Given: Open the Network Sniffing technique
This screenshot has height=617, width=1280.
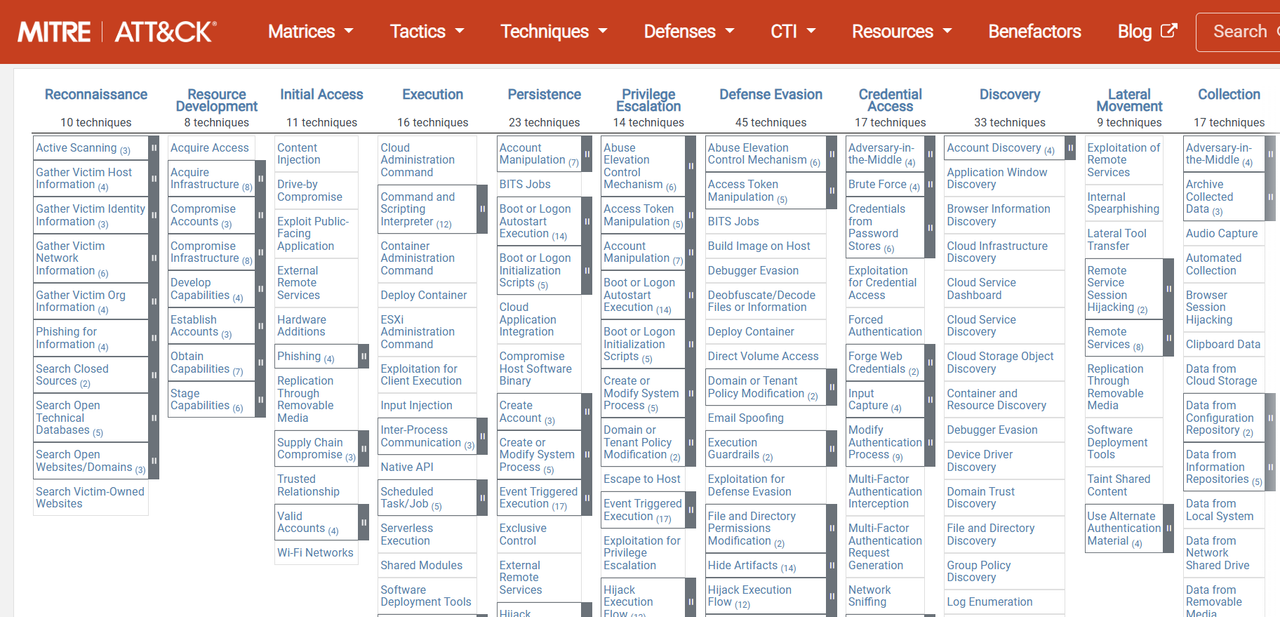Looking at the screenshot, I should coord(870,596).
